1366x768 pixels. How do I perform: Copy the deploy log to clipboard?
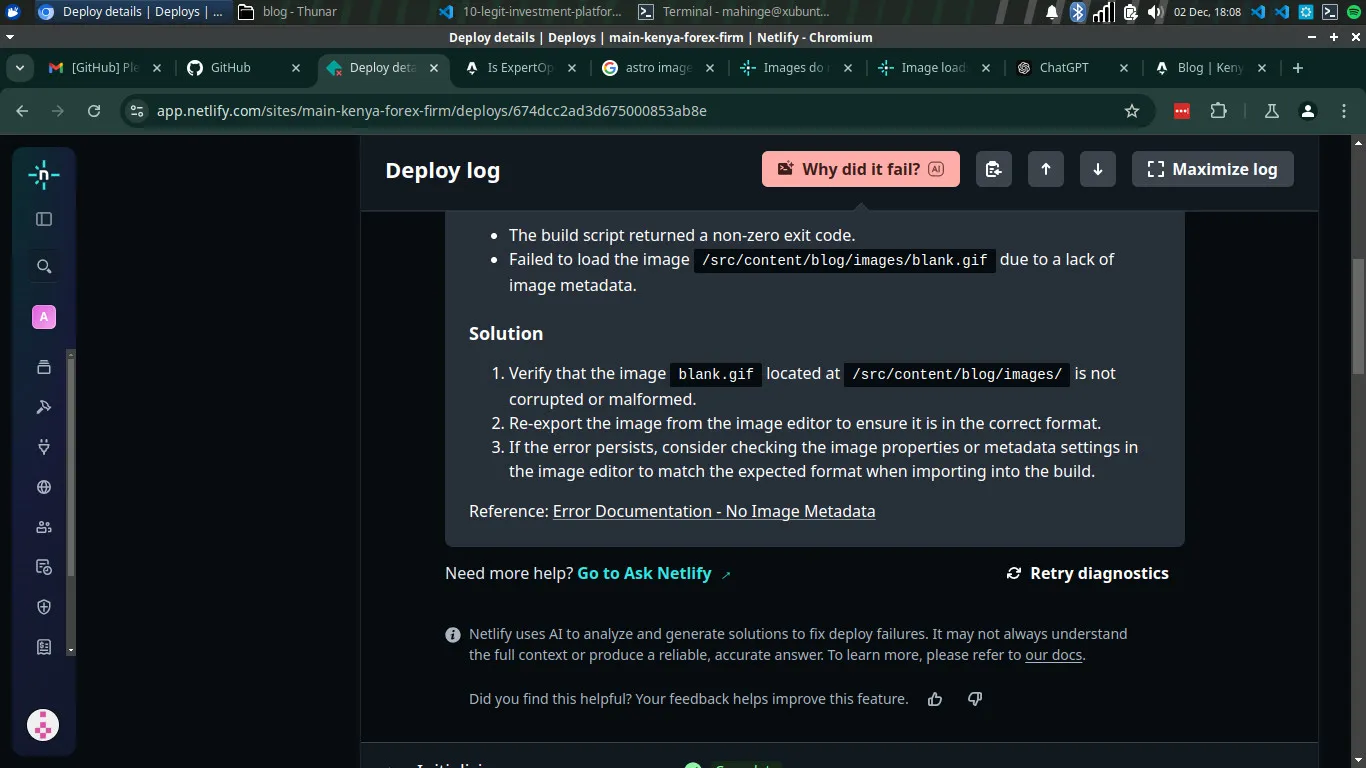tap(993, 169)
